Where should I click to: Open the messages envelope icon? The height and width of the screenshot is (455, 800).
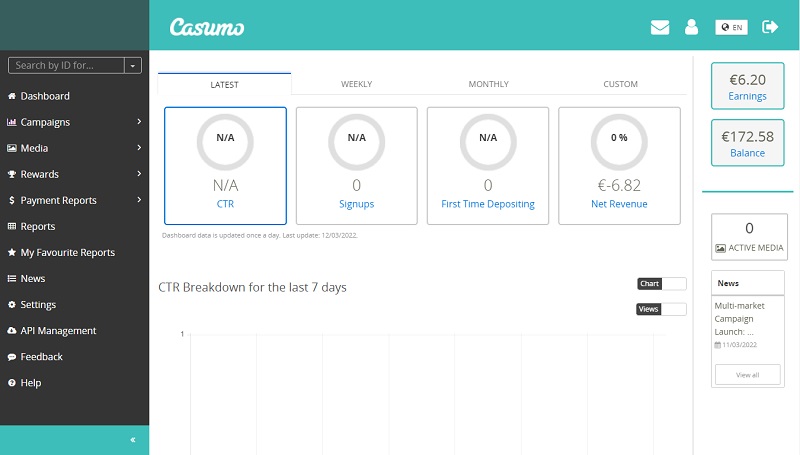point(660,27)
